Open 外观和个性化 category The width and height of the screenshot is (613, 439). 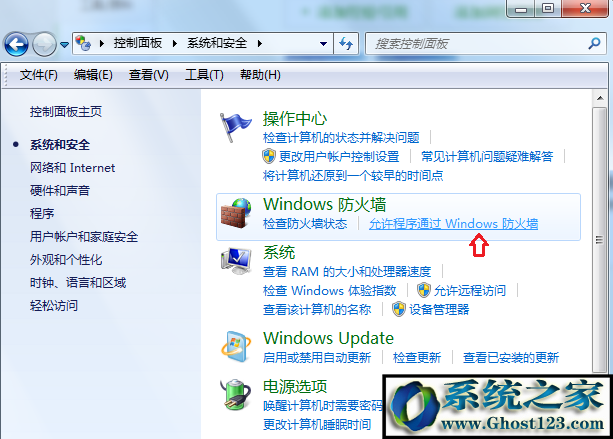pos(66,260)
